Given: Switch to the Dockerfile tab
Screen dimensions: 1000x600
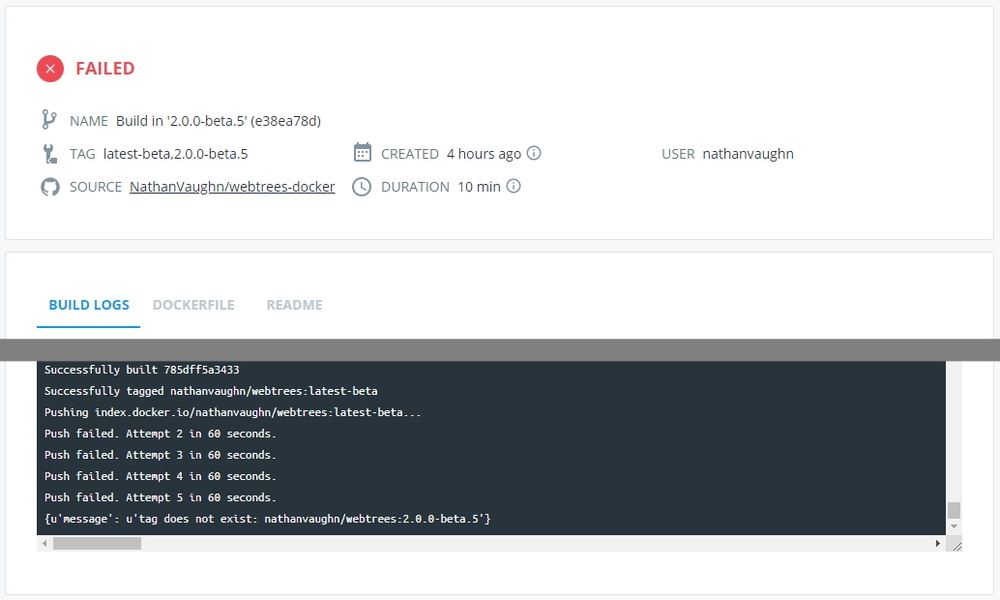Looking at the screenshot, I should (x=193, y=305).
